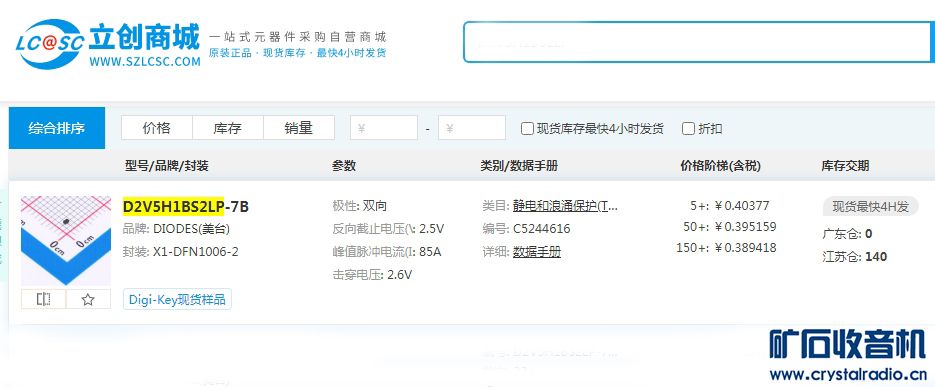The height and width of the screenshot is (387, 935).
Task: Click the Digi-Key现货样品 button
Action: click(x=178, y=299)
